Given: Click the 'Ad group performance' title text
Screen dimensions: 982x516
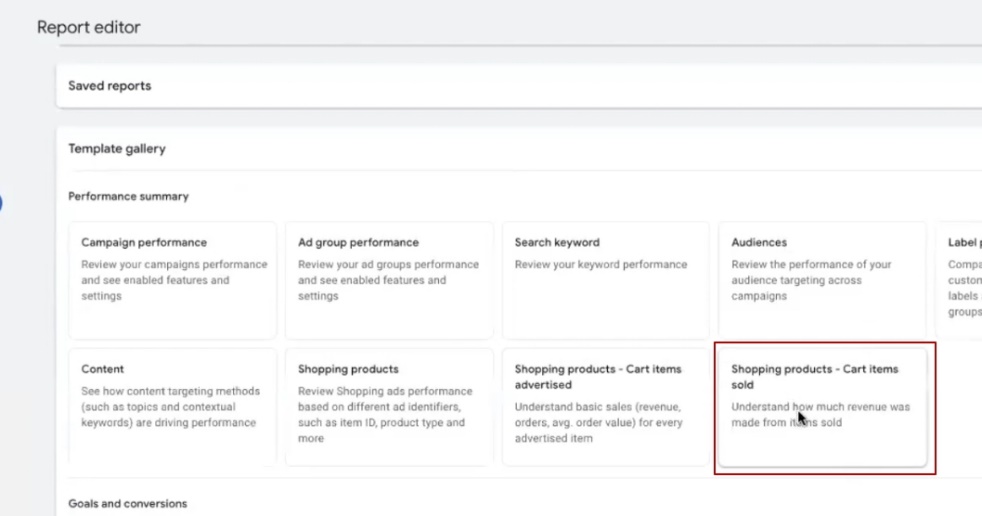Looking at the screenshot, I should [x=358, y=243].
